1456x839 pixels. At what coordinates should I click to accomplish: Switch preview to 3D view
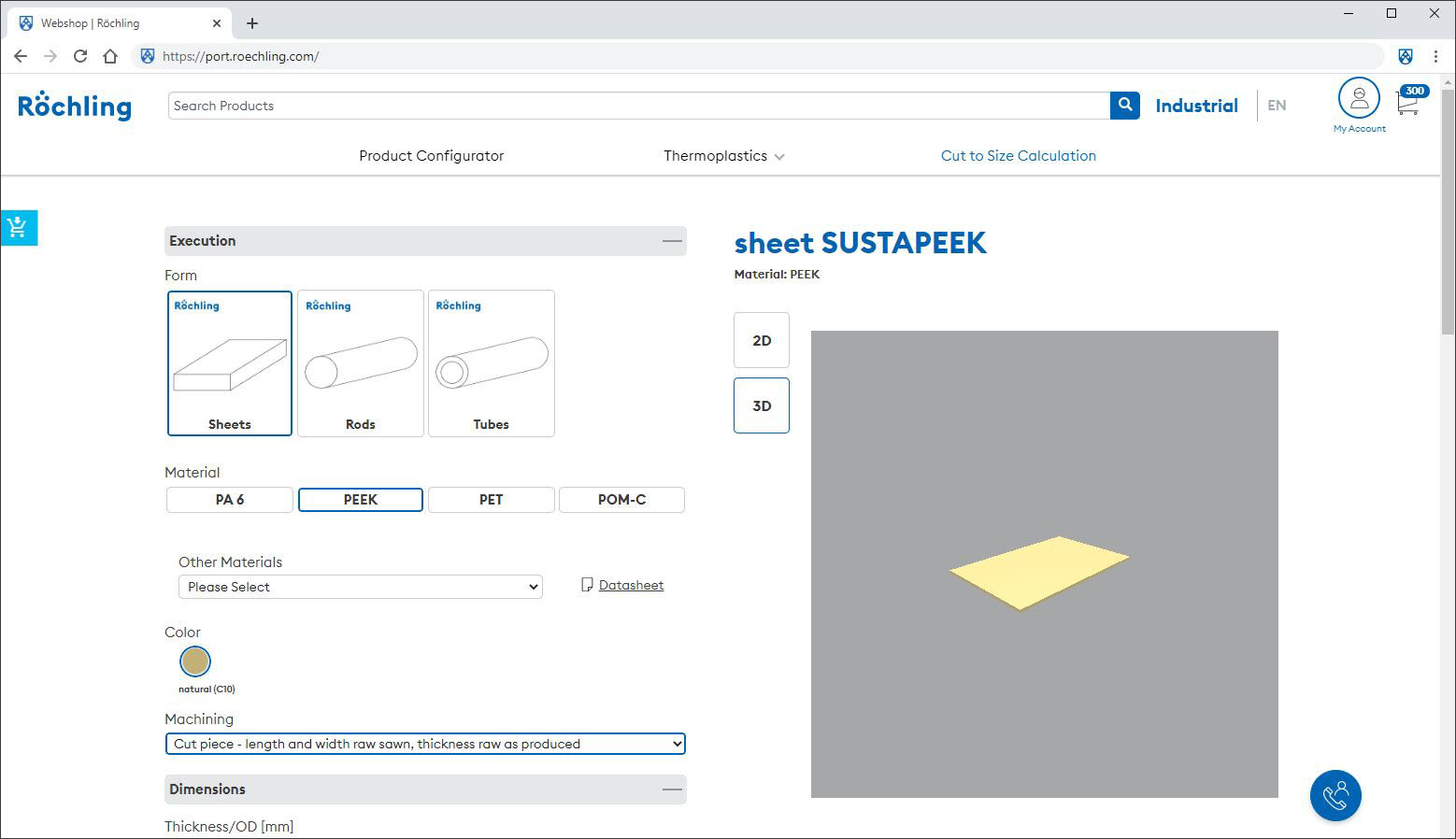click(762, 405)
